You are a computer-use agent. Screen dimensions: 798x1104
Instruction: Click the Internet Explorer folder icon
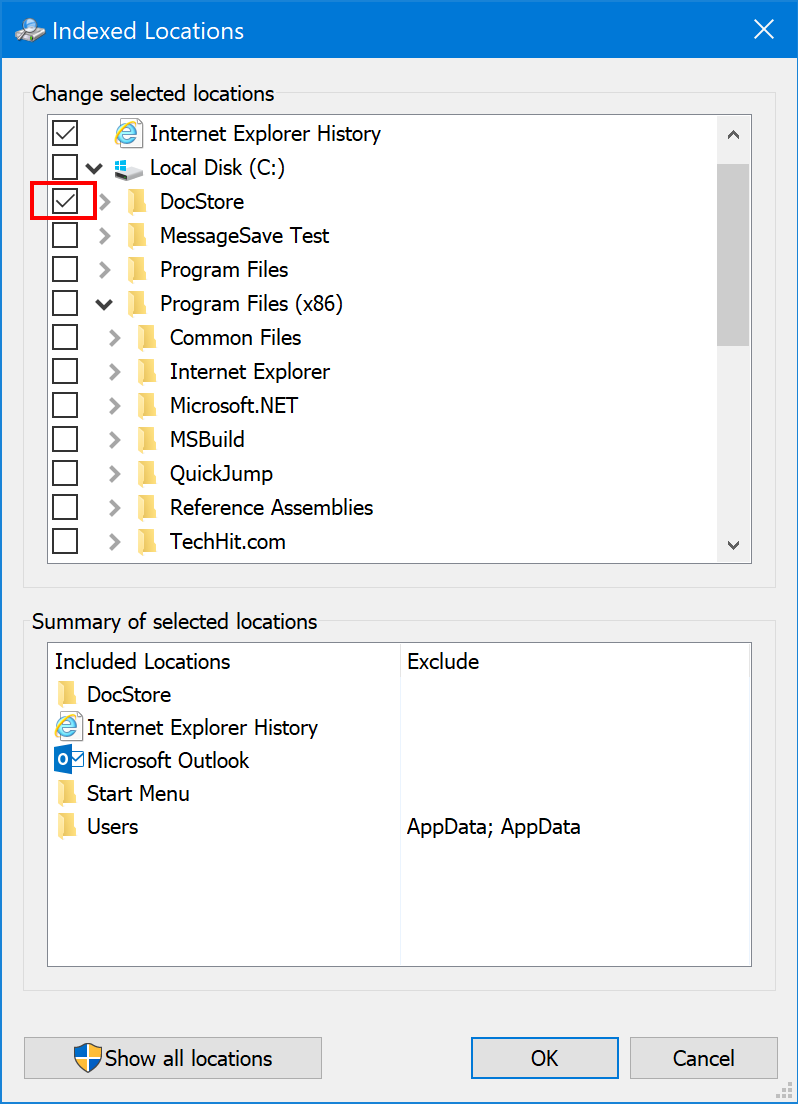146,372
